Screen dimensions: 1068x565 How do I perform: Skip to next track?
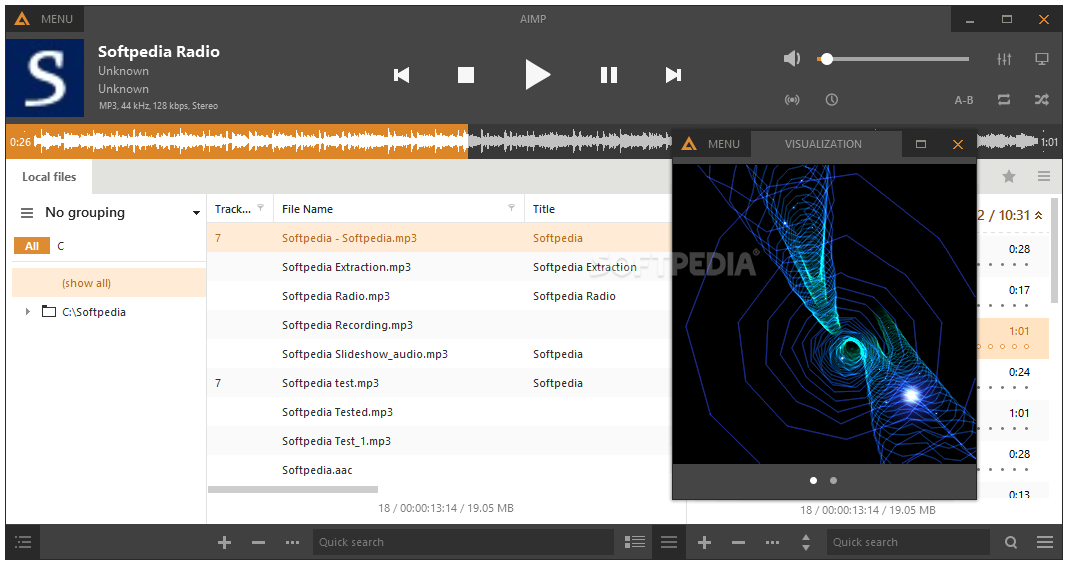pyautogui.click(x=673, y=75)
